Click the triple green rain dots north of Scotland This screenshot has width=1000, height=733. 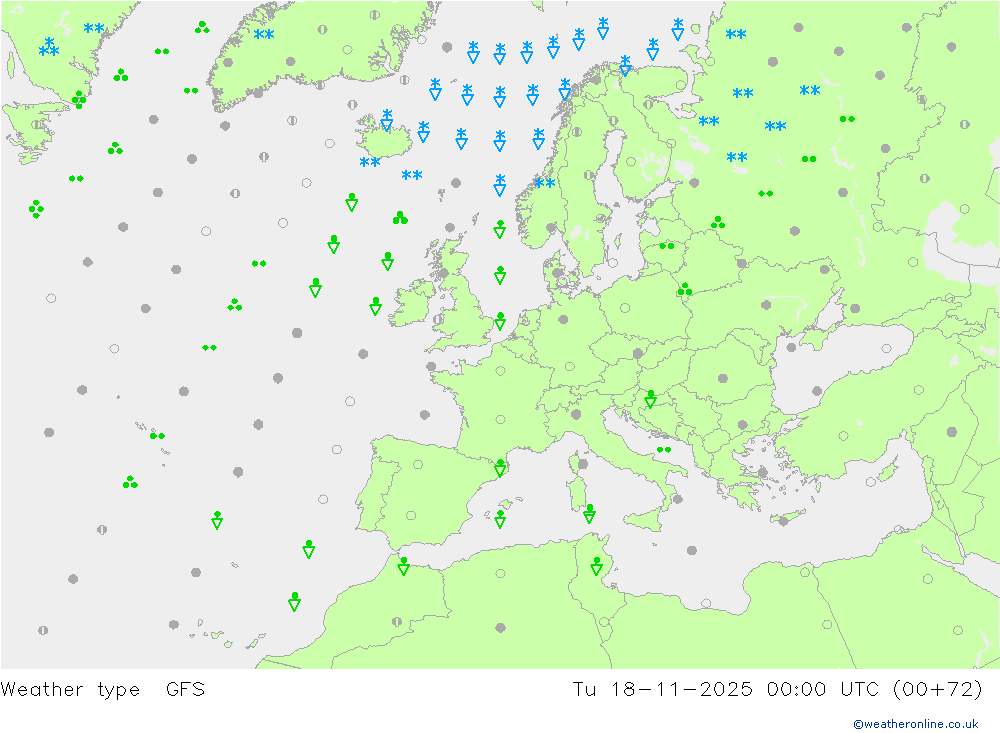pos(400,218)
